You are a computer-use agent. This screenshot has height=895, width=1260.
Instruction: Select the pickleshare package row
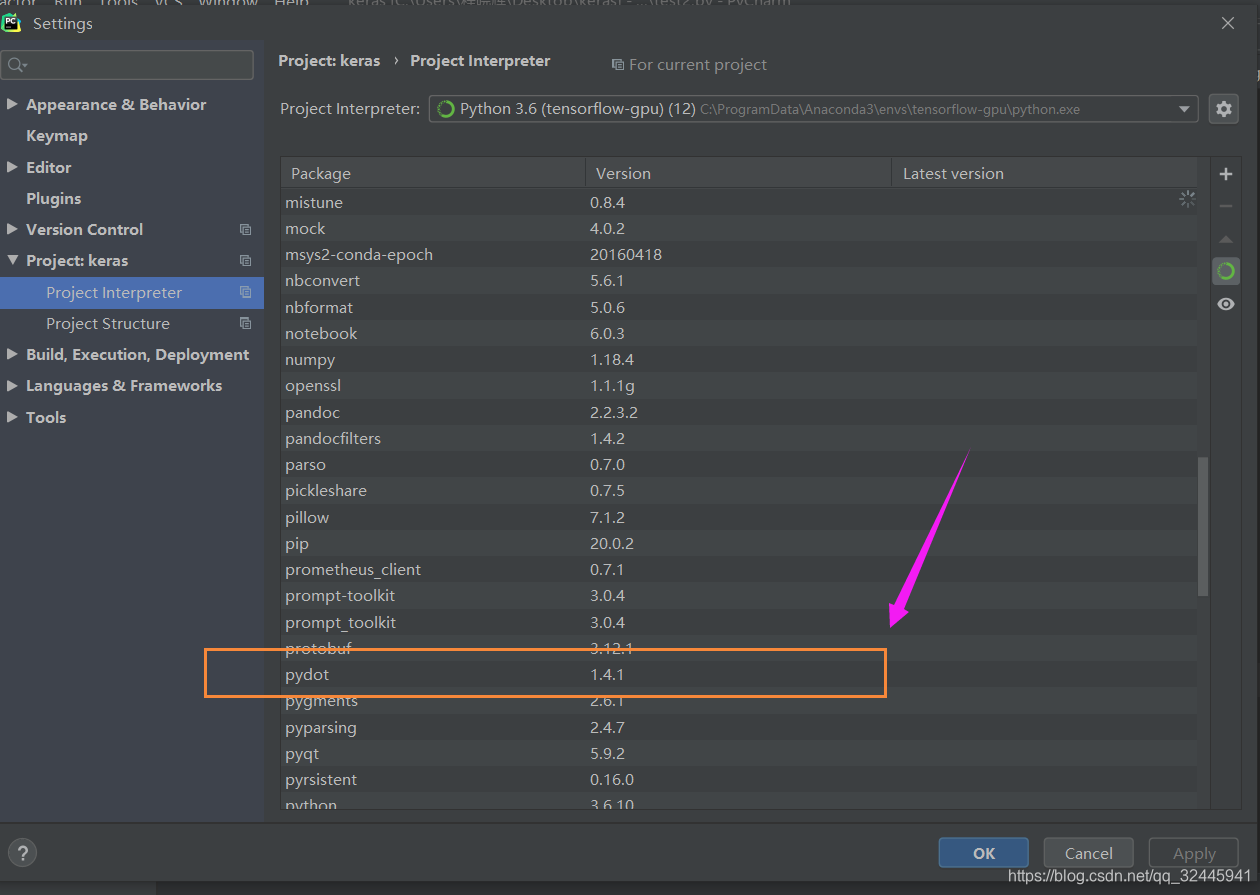click(739, 491)
